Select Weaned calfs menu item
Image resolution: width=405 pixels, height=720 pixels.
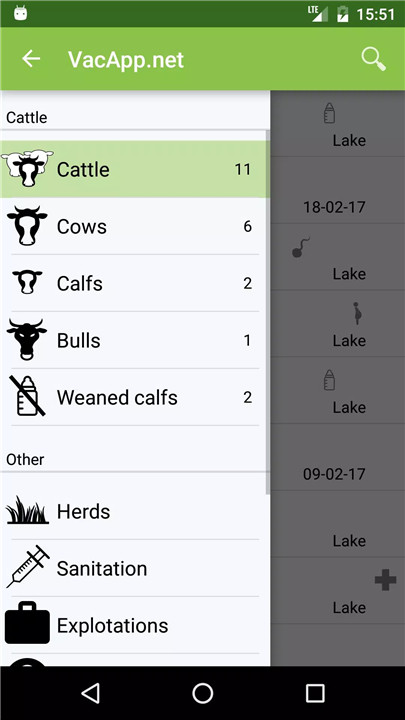click(135, 397)
